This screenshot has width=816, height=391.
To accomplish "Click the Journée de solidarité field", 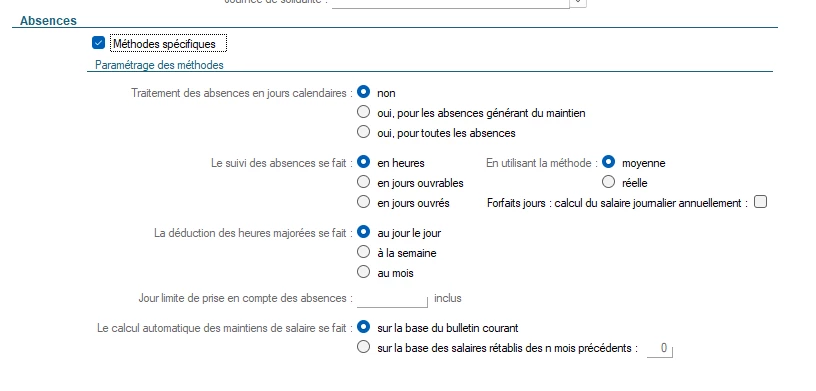I will 451,3.
